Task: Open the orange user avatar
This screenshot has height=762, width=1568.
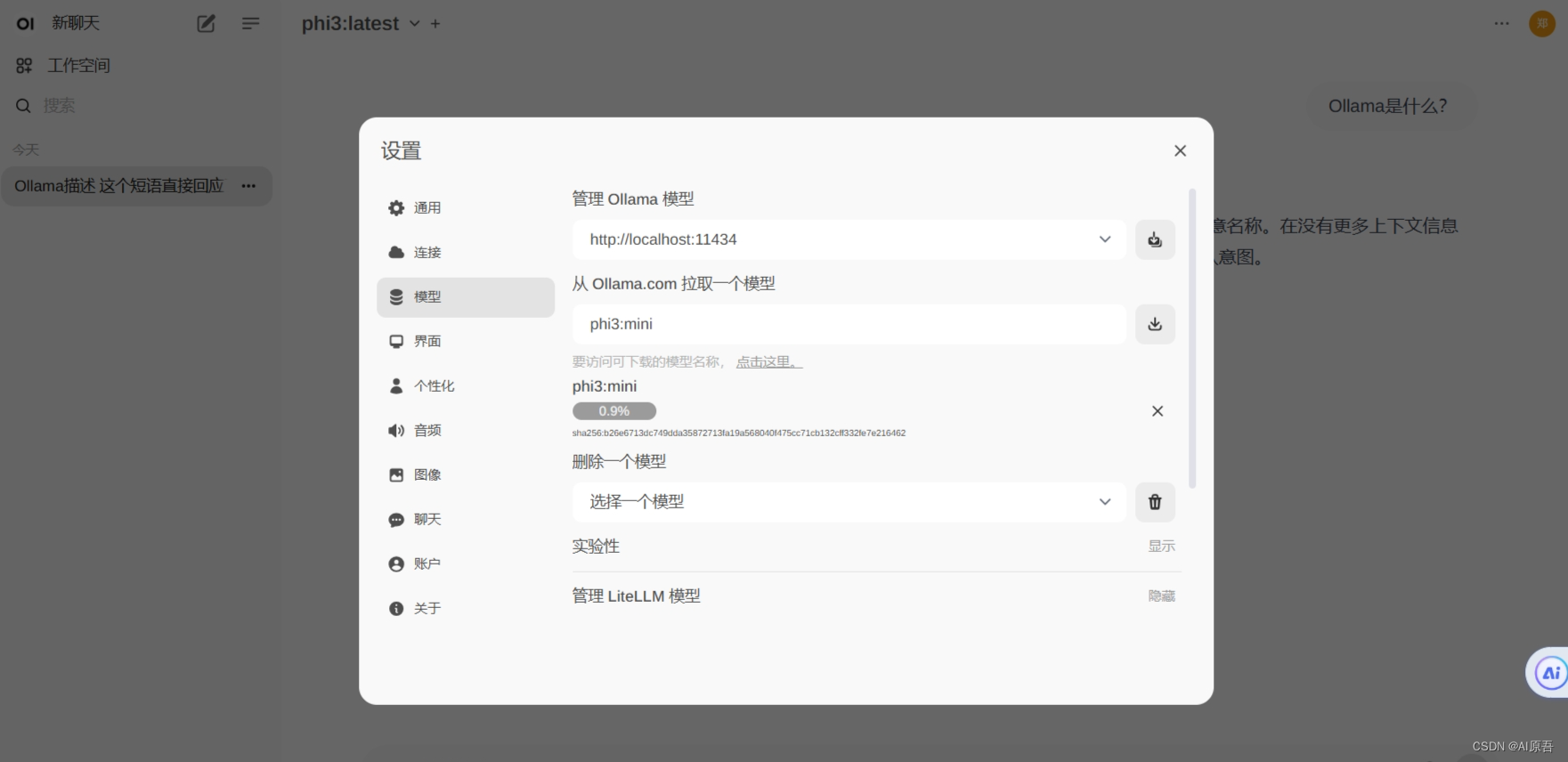Action: click(1542, 24)
